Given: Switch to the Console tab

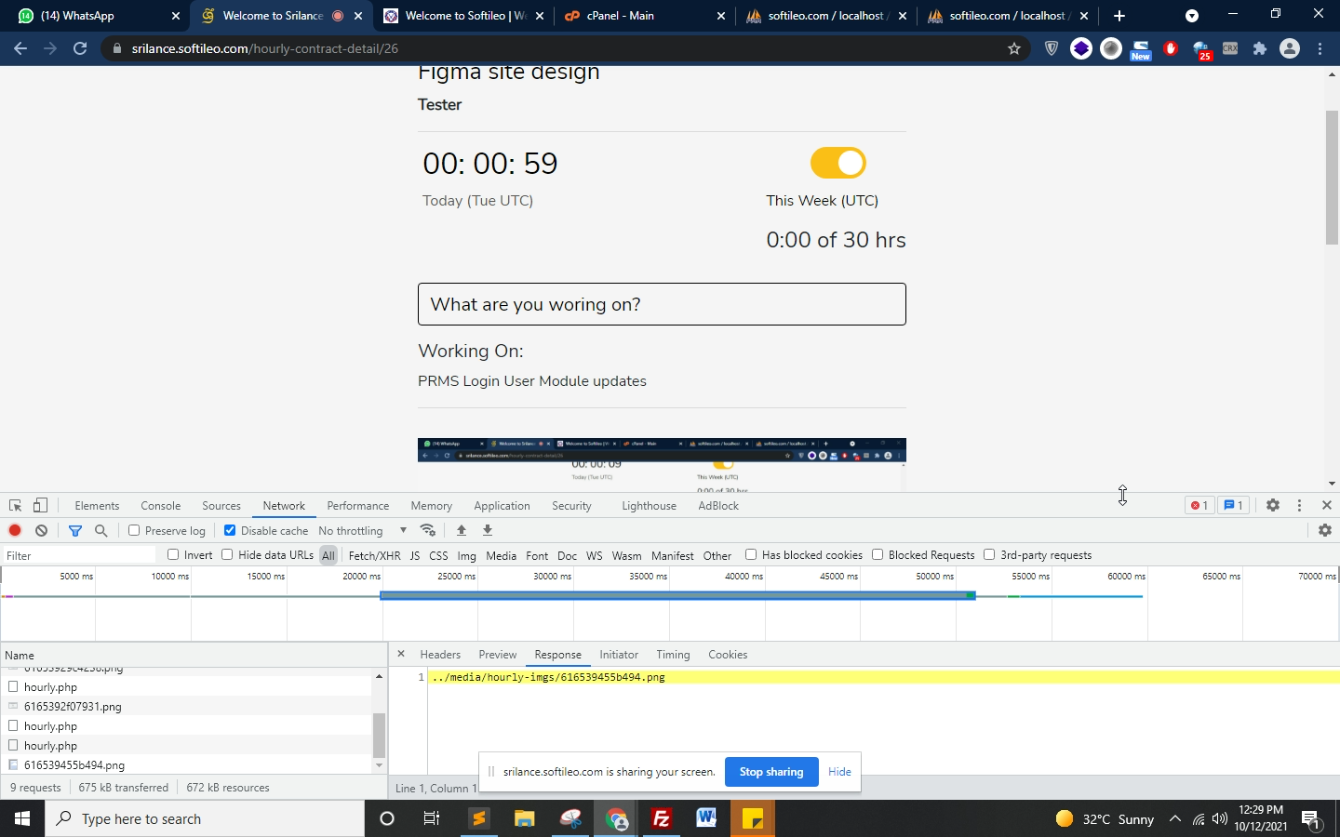Looking at the screenshot, I should coord(160,506).
